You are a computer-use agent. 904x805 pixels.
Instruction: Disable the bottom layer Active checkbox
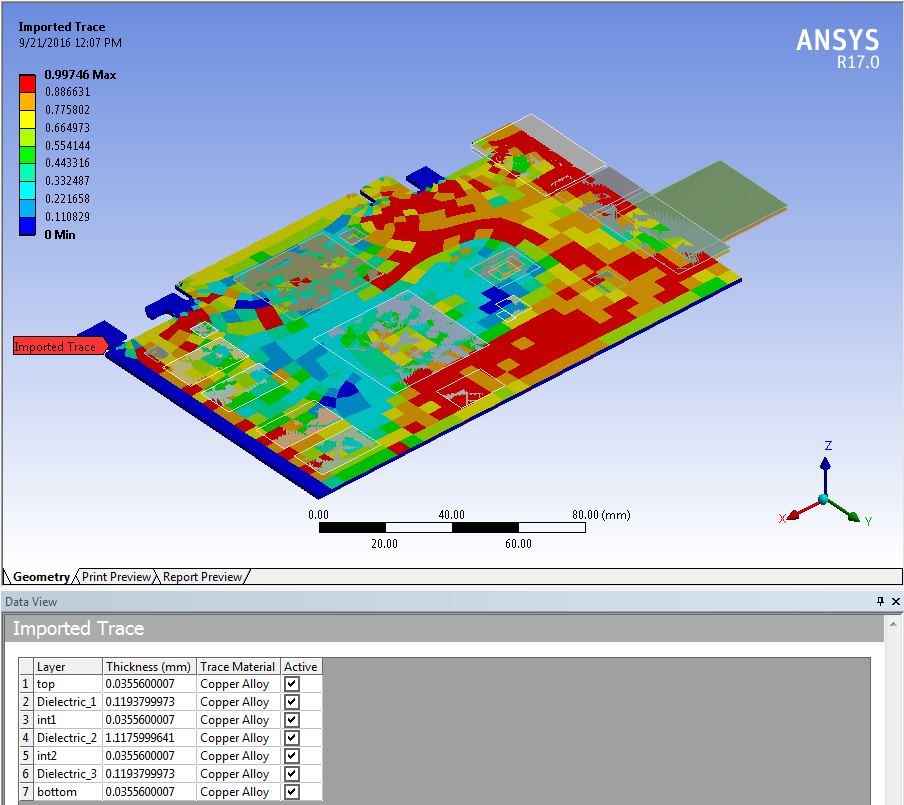pos(291,792)
